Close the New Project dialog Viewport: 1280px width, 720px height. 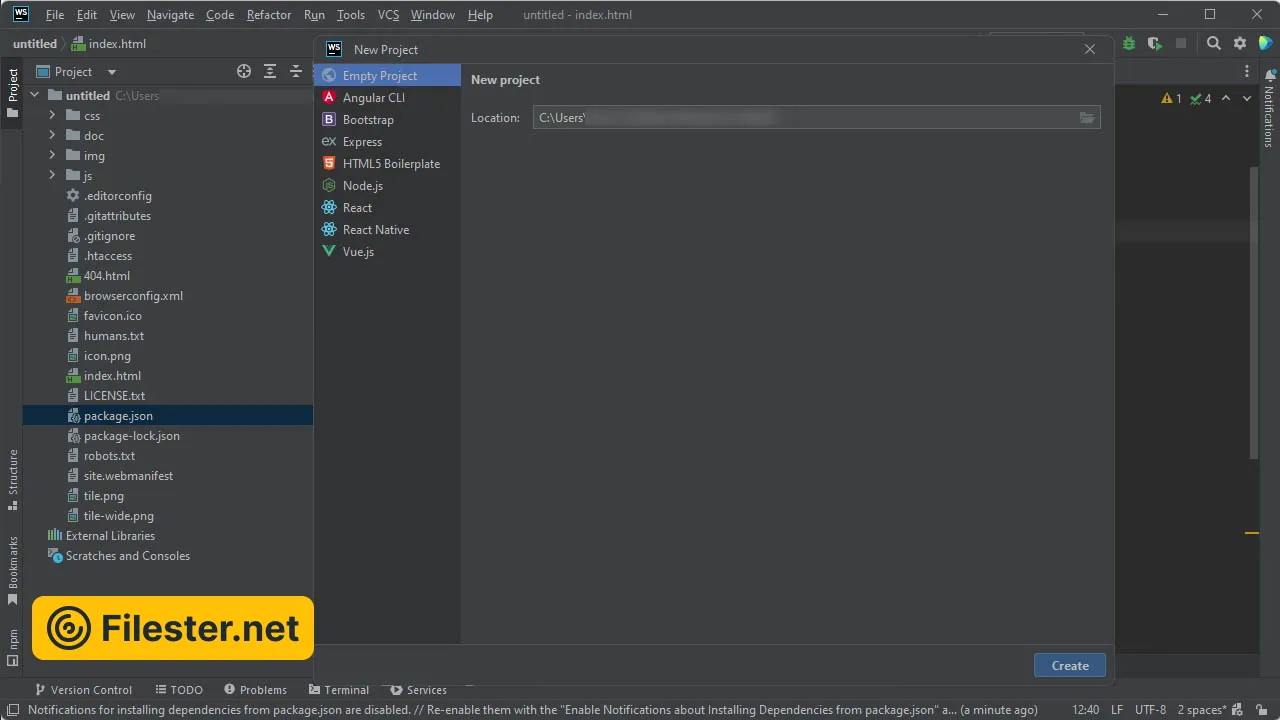pos(1090,49)
